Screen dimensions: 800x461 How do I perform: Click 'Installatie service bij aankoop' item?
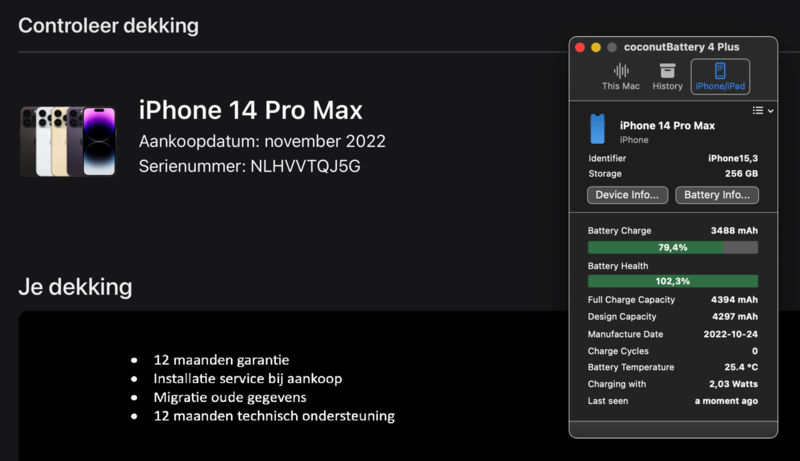248,379
